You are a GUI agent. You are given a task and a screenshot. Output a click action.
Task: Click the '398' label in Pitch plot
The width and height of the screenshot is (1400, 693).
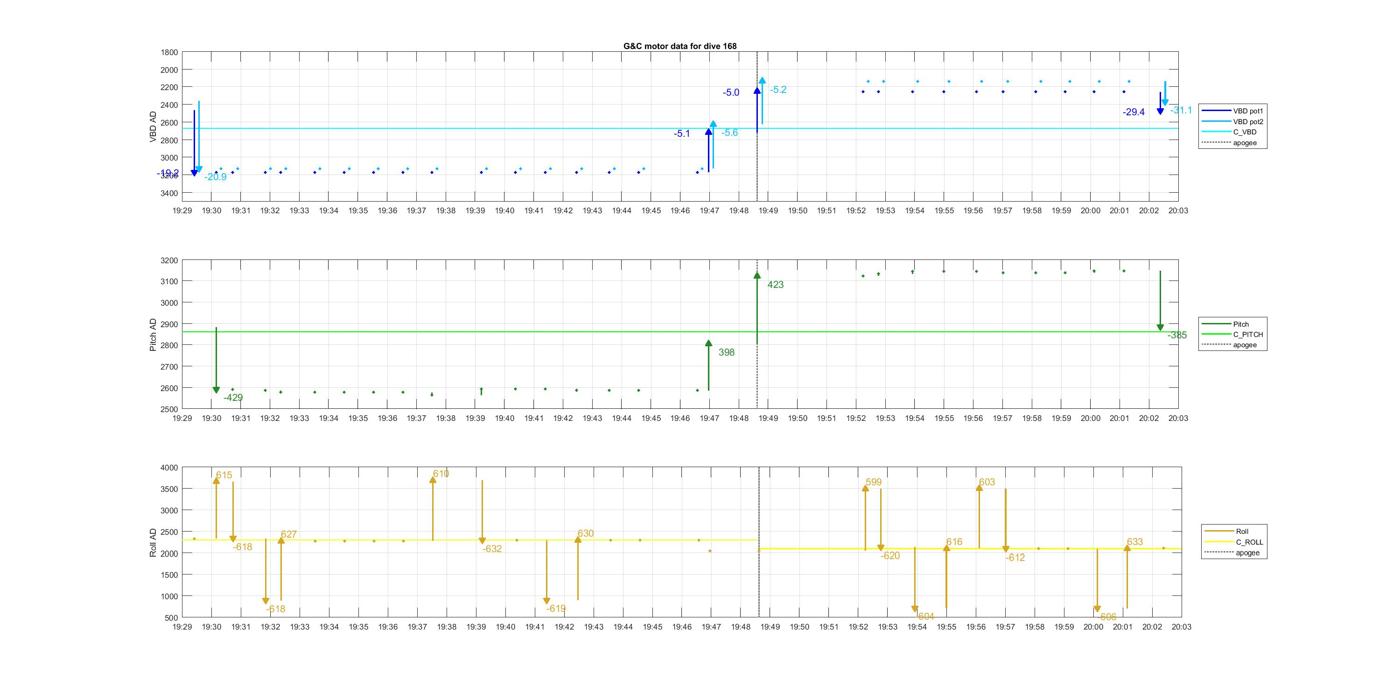[x=727, y=352]
